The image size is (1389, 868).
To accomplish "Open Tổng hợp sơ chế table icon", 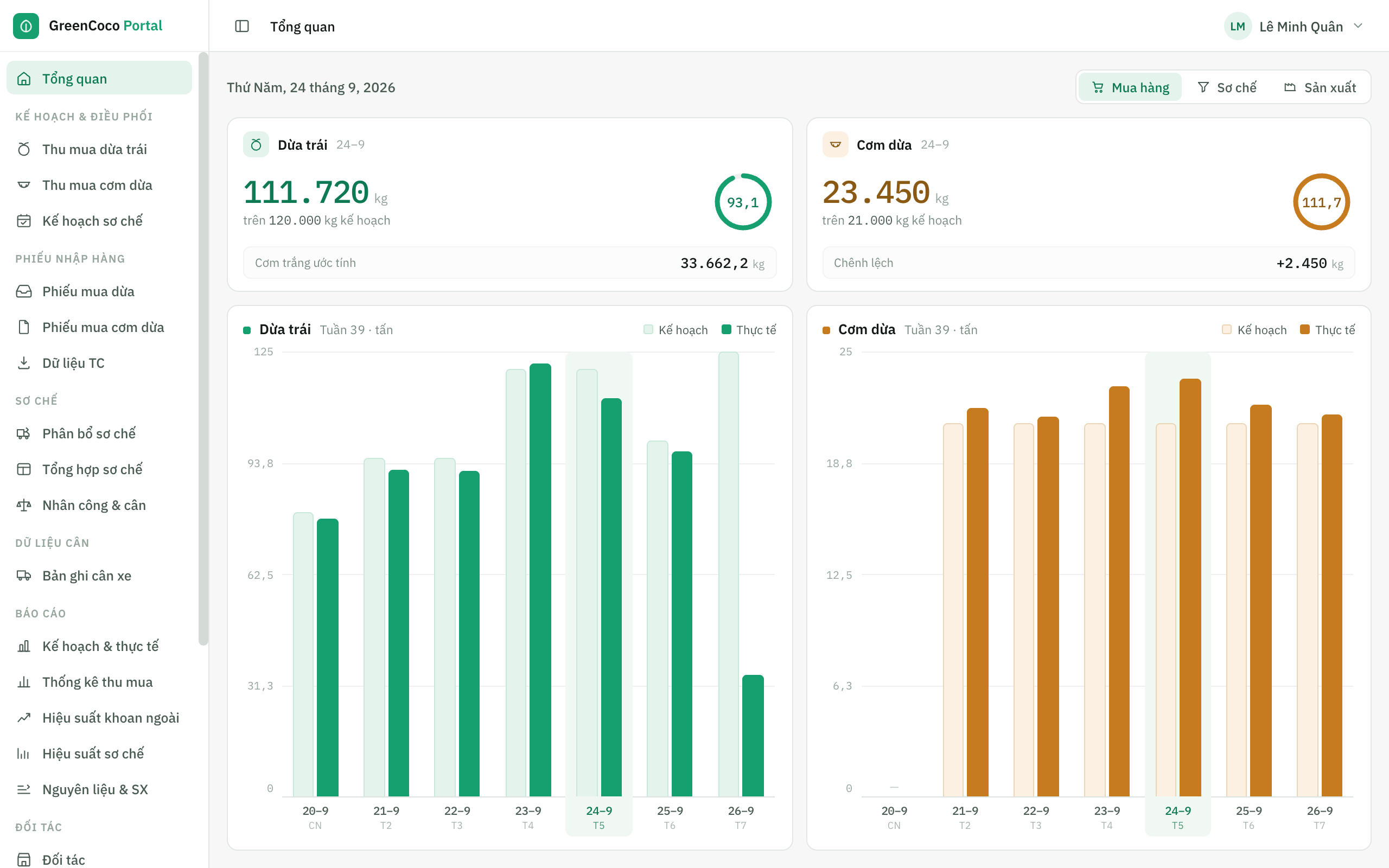I will 23,469.
